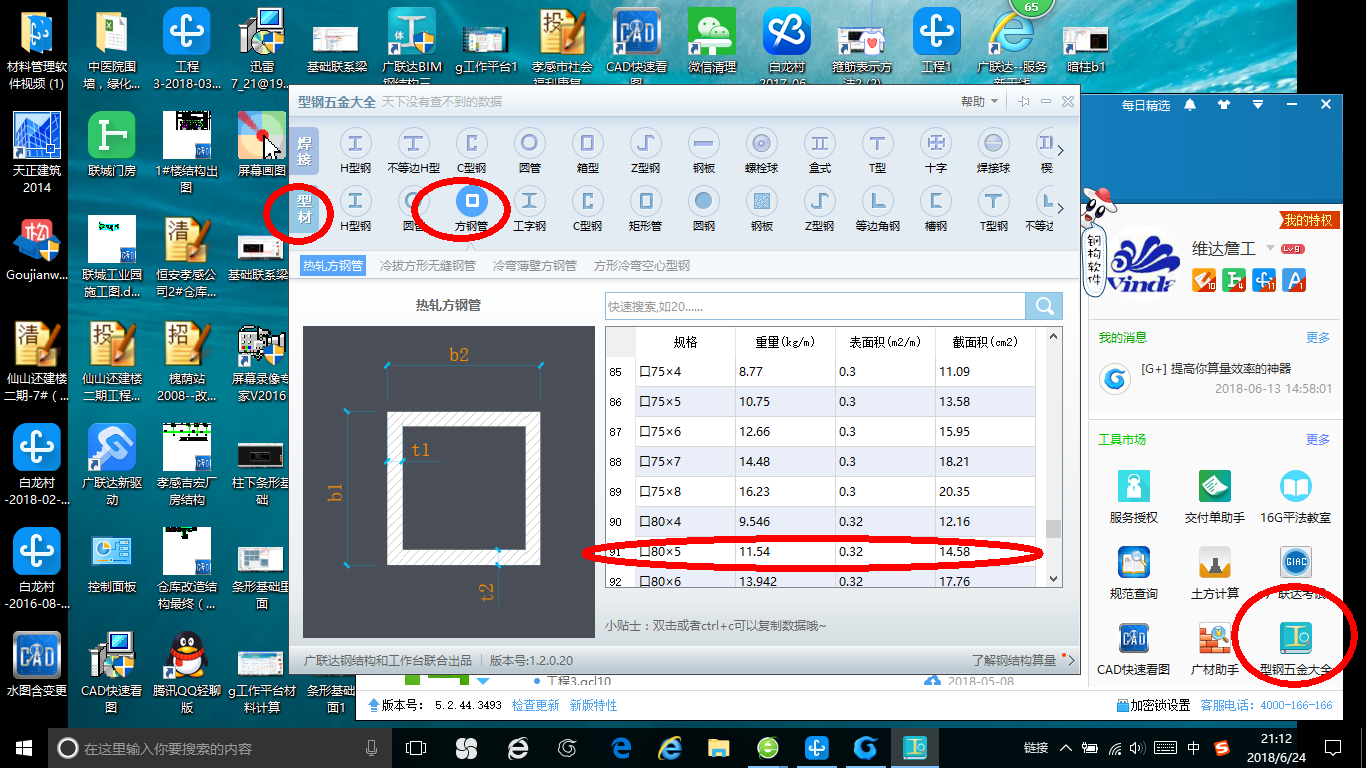Select 钢板 in the 型材 row
Screen dimensions: 1366x768
click(761, 209)
